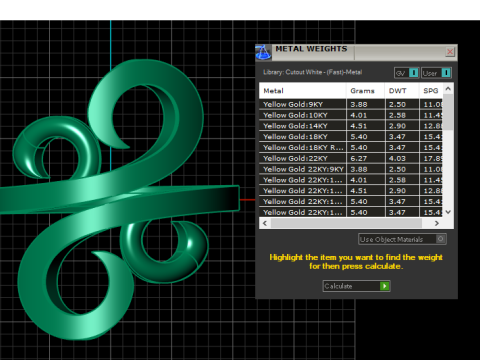
Task: Sort by the Grams column header
Action: click(365, 91)
